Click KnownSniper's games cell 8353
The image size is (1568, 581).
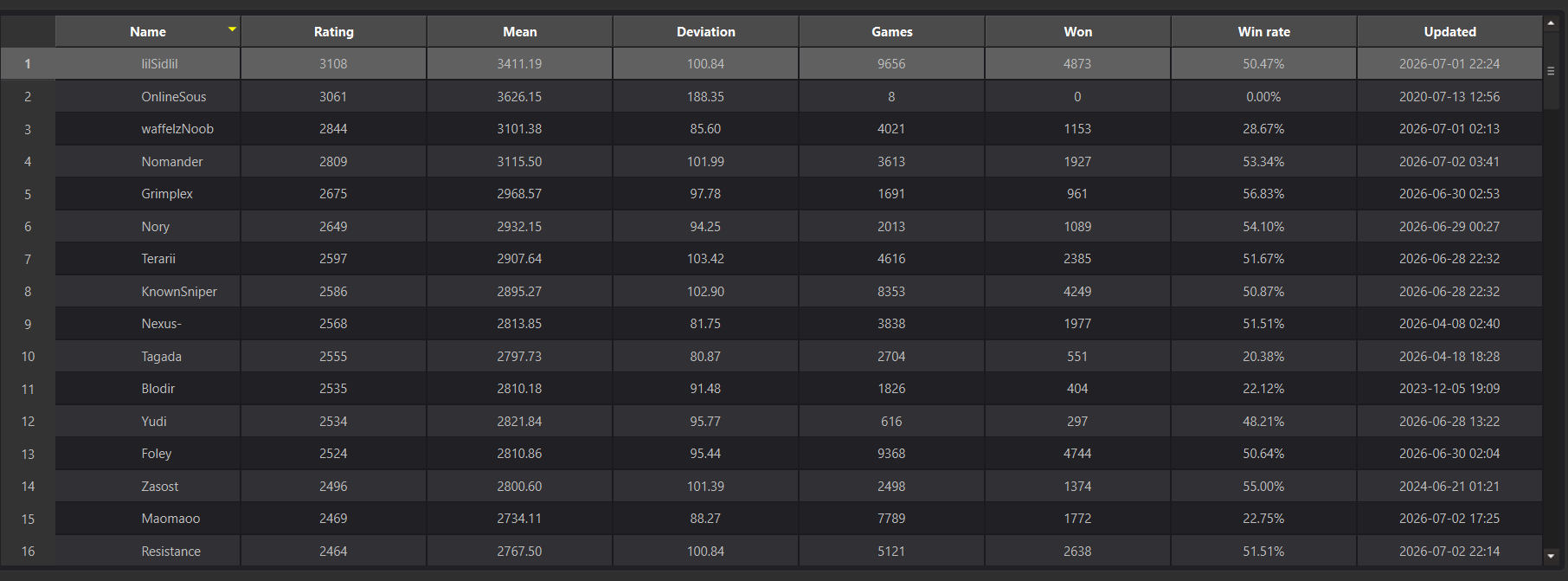click(891, 291)
